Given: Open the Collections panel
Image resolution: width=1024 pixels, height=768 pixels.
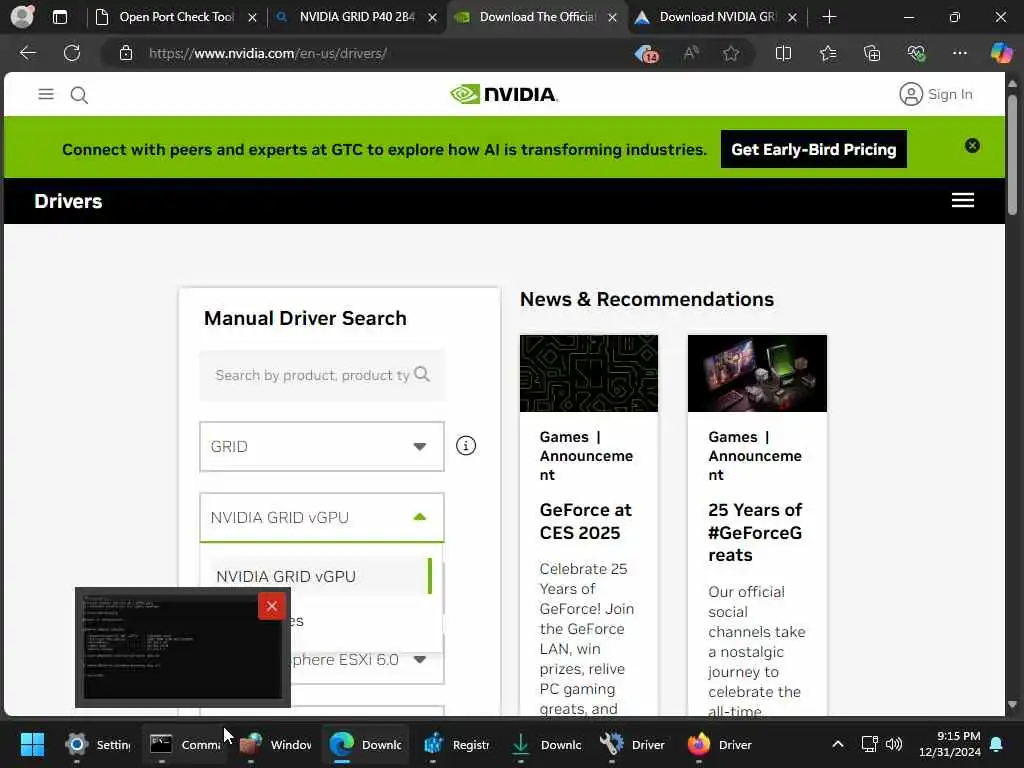Looking at the screenshot, I should [x=872, y=53].
